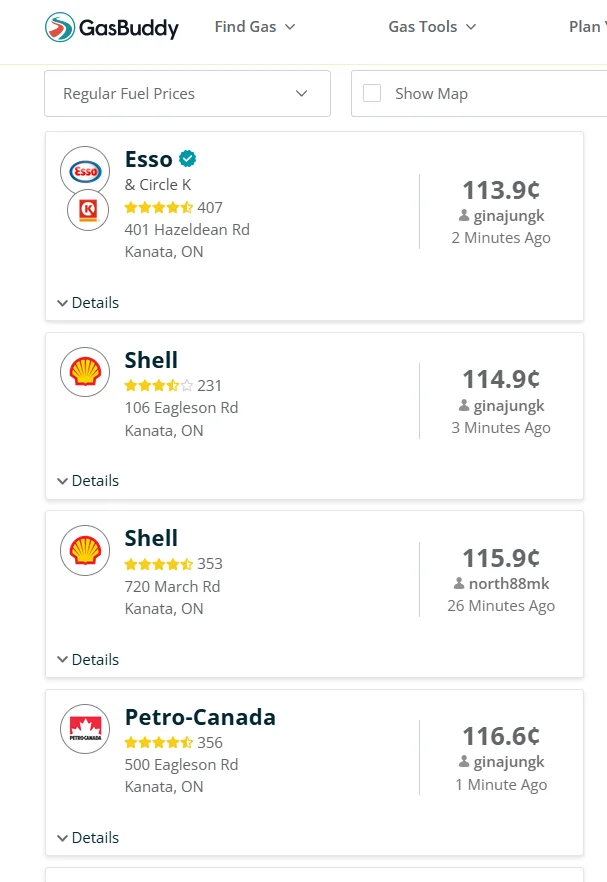Click the Shell logo at 720 March Rd
Screen dimensions: 607x882
(x=85, y=550)
